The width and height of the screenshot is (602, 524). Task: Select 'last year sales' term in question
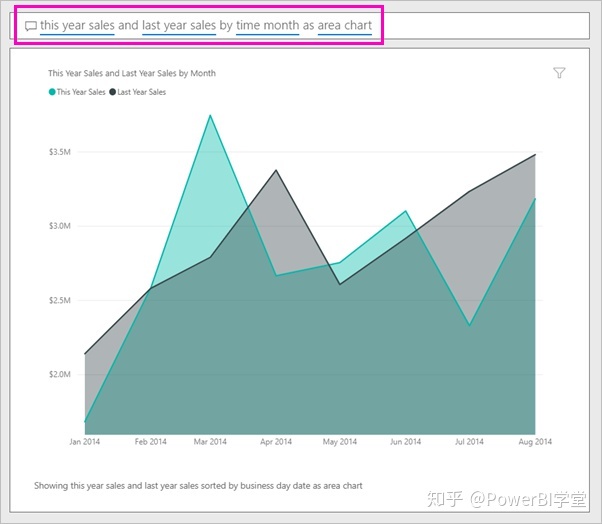point(179,25)
